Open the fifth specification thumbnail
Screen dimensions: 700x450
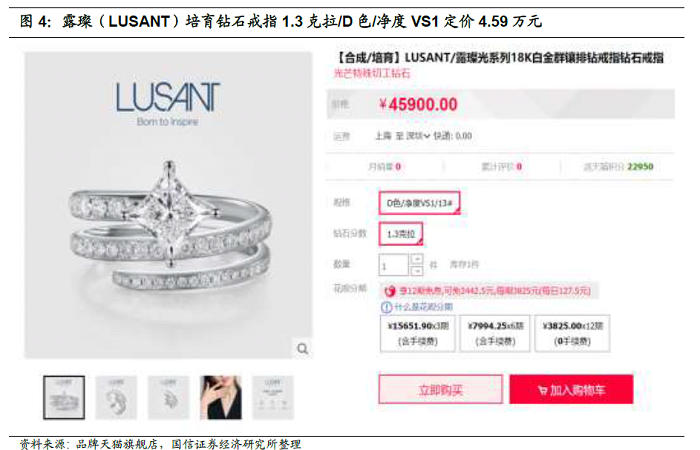click(273, 397)
